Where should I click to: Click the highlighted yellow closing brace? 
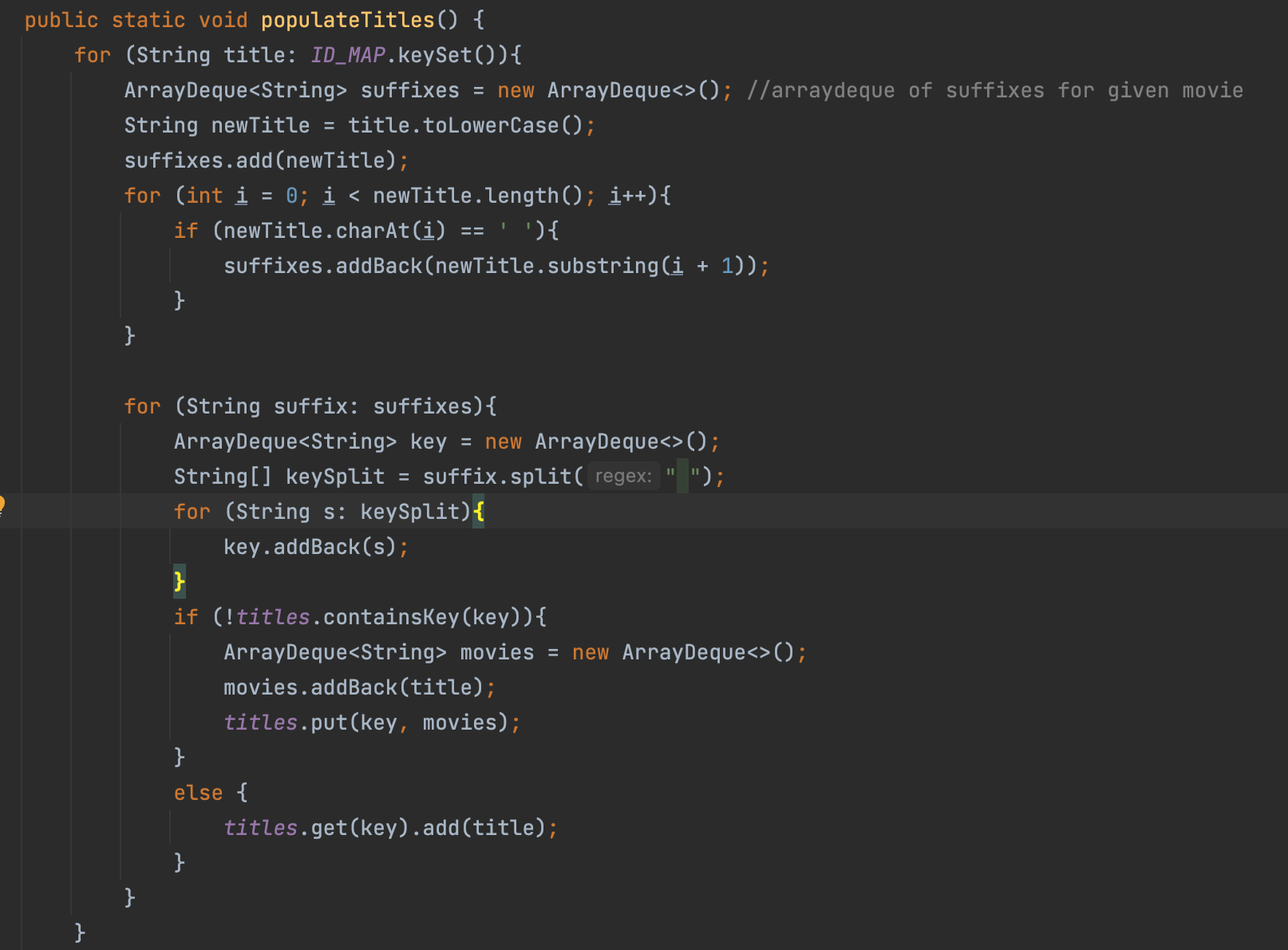179,581
